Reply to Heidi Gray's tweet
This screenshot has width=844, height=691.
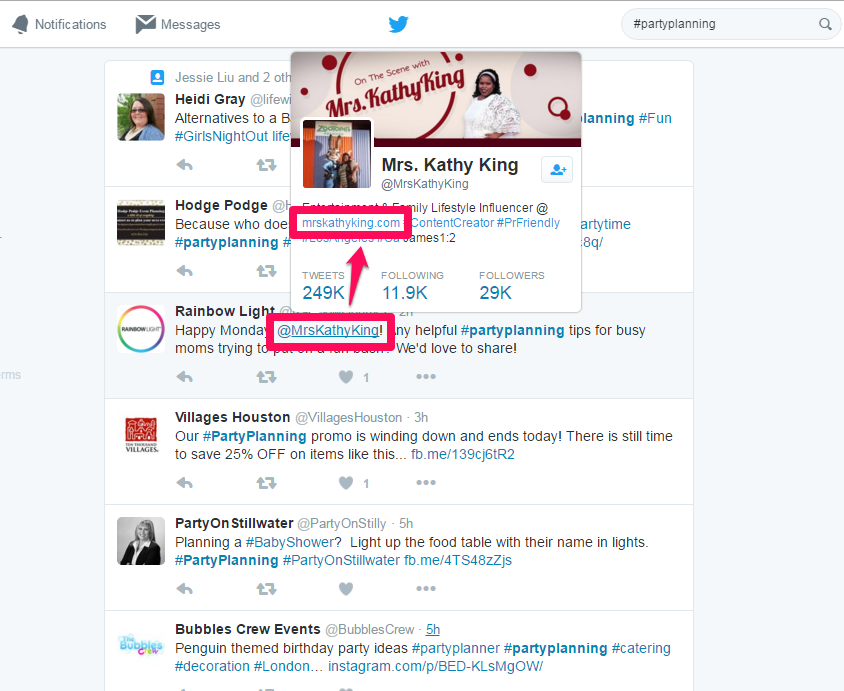click(x=184, y=165)
